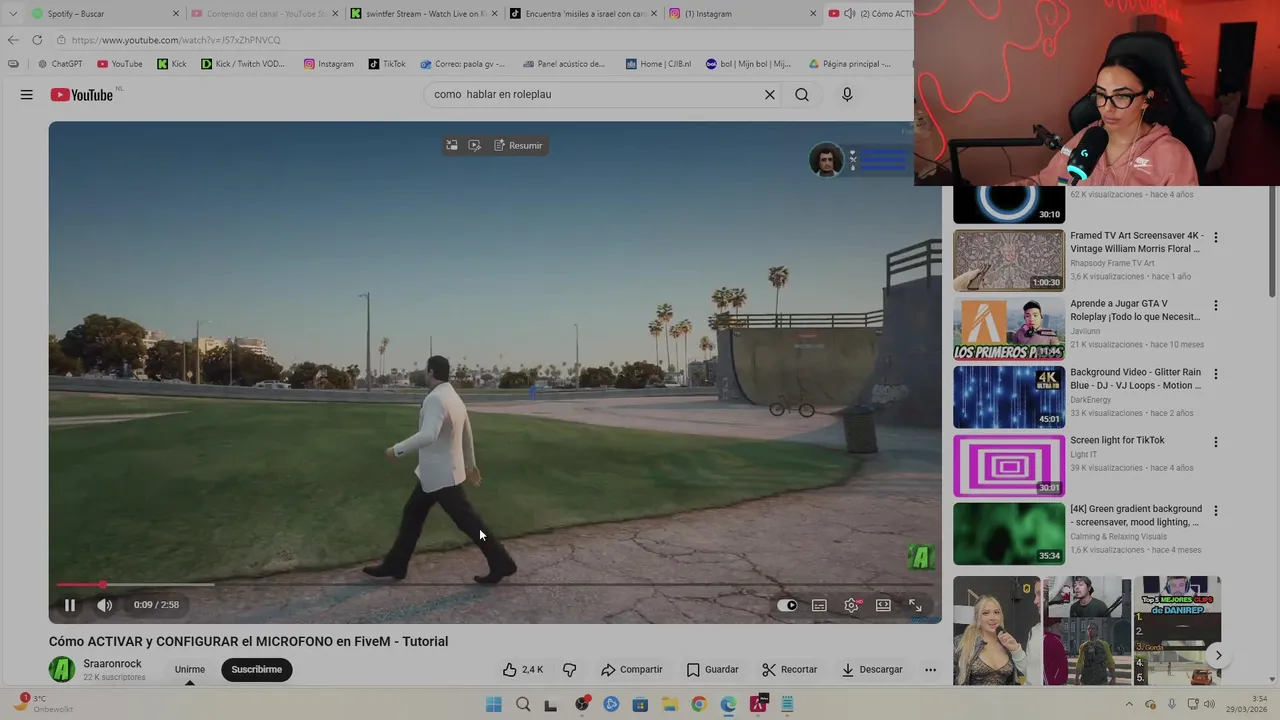The height and width of the screenshot is (720, 1280).
Task: Enter fullscreen mode
Action: (x=915, y=605)
